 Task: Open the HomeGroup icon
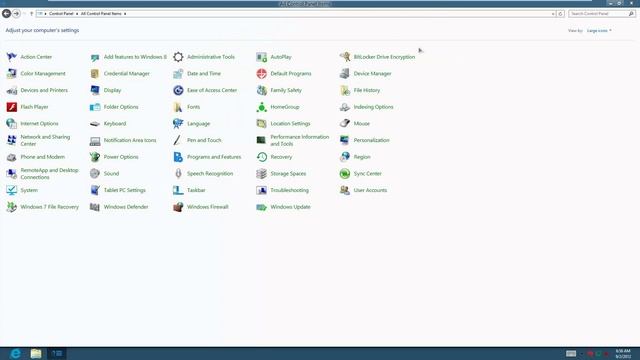261,107
